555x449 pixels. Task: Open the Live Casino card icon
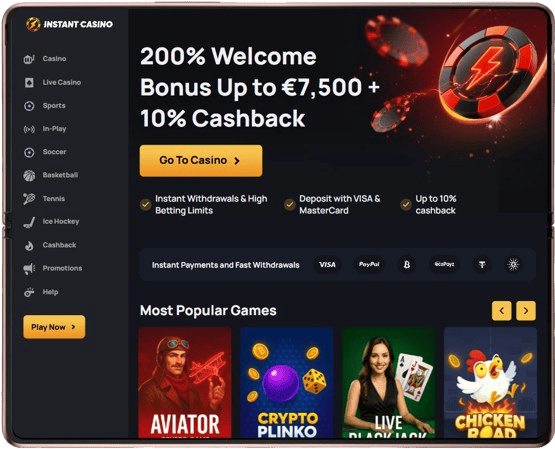(x=29, y=82)
